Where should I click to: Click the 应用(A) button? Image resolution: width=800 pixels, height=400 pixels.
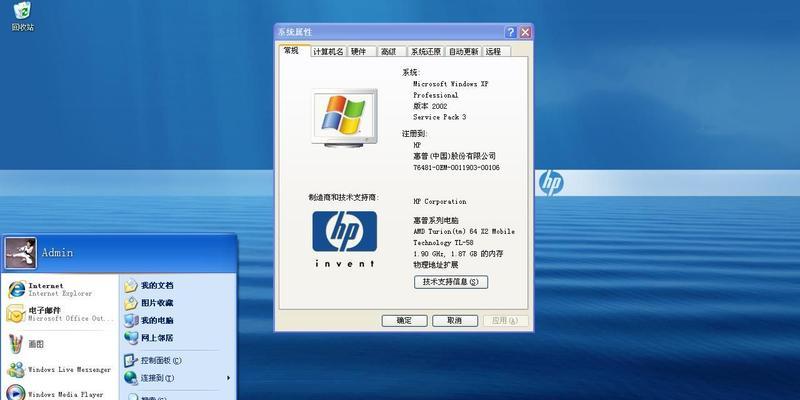505,320
